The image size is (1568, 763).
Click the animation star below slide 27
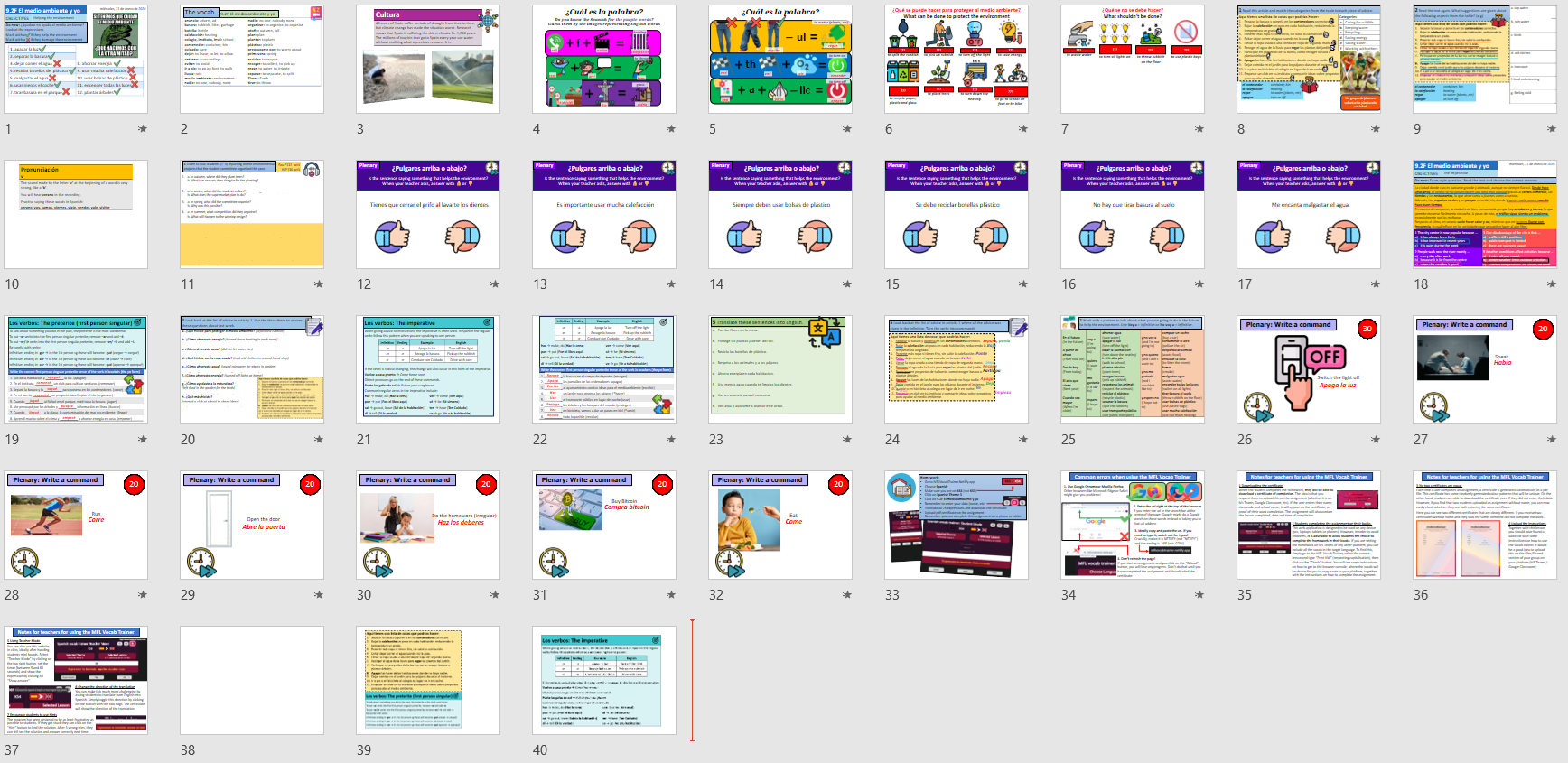1551,440
